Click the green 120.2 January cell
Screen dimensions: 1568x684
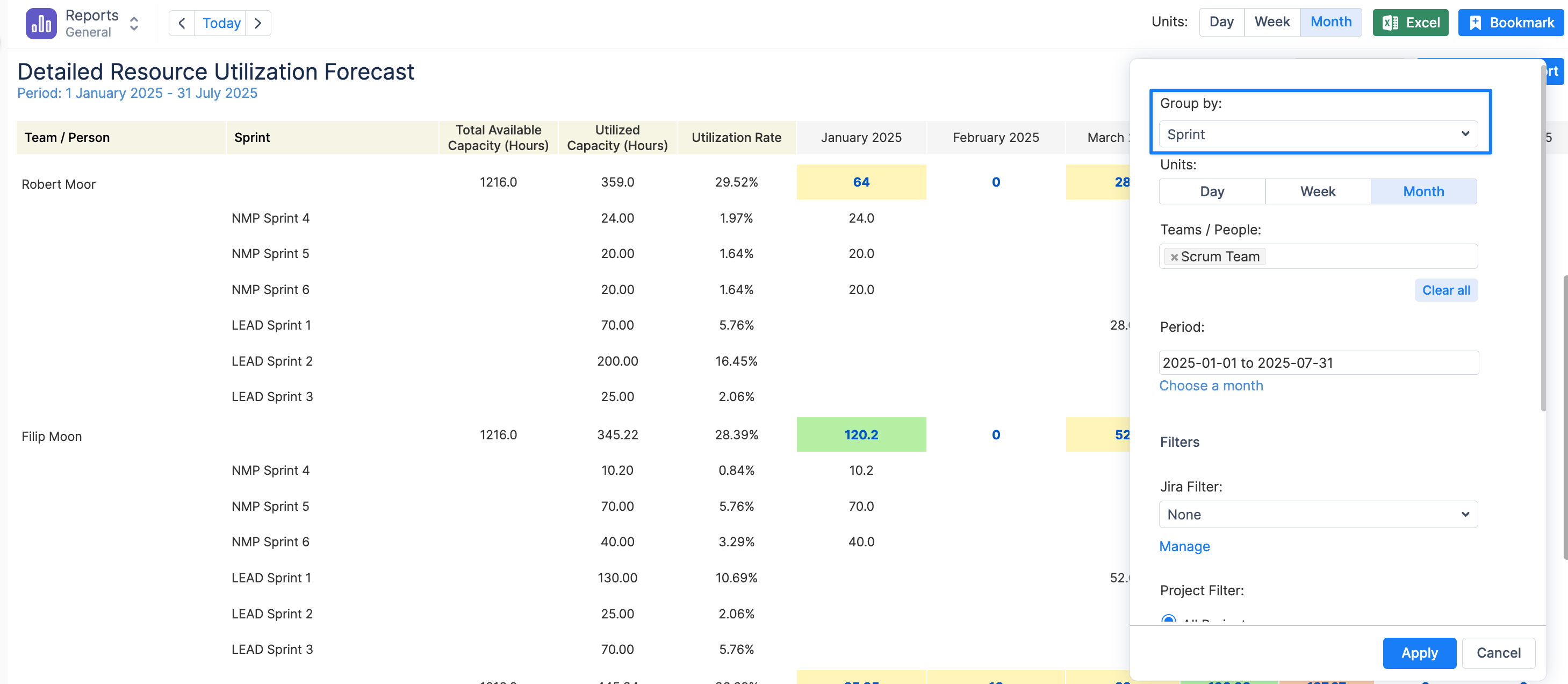click(x=861, y=434)
